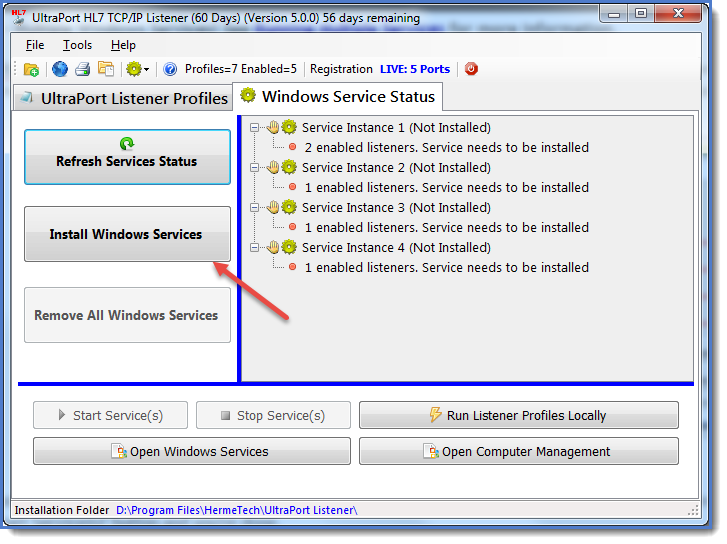This screenshot has height=544, width=727.
Task: Open the File menu
Action: click(35, 45)
